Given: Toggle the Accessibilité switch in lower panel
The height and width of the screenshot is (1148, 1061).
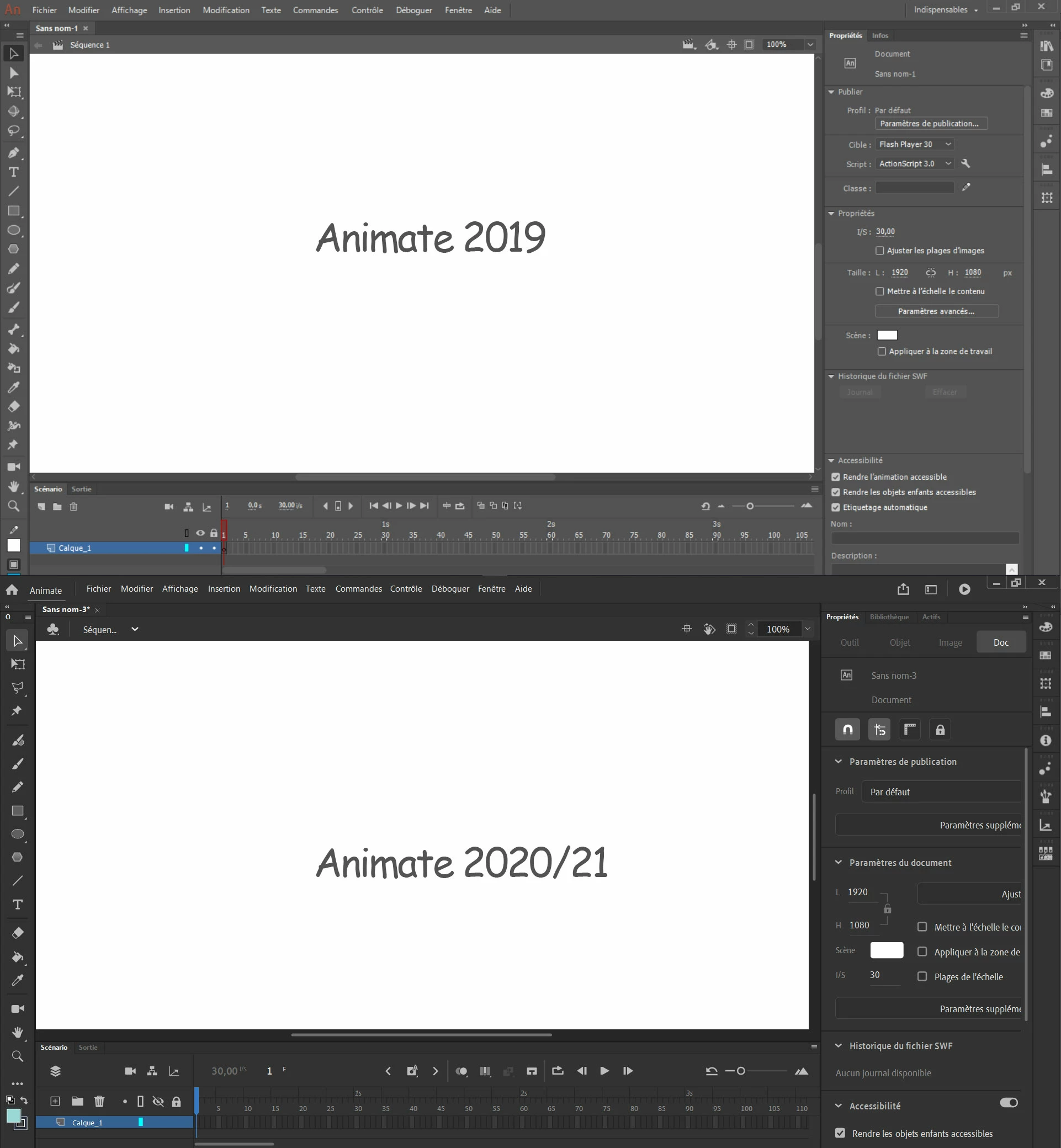Looking at the screenshot, I should pos(1009,1103).
